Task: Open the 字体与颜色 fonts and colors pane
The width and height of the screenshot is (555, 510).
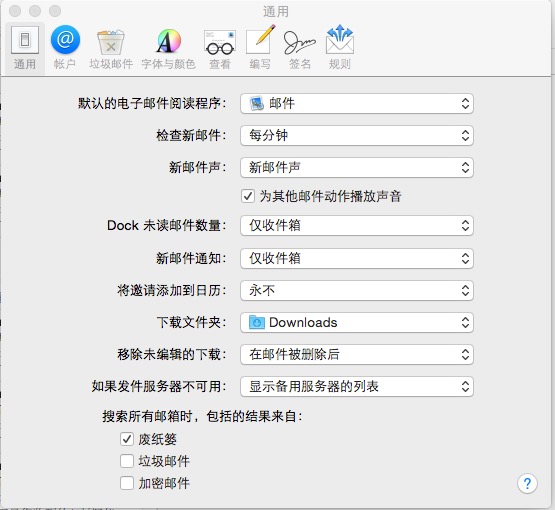Action: point(168,48)
